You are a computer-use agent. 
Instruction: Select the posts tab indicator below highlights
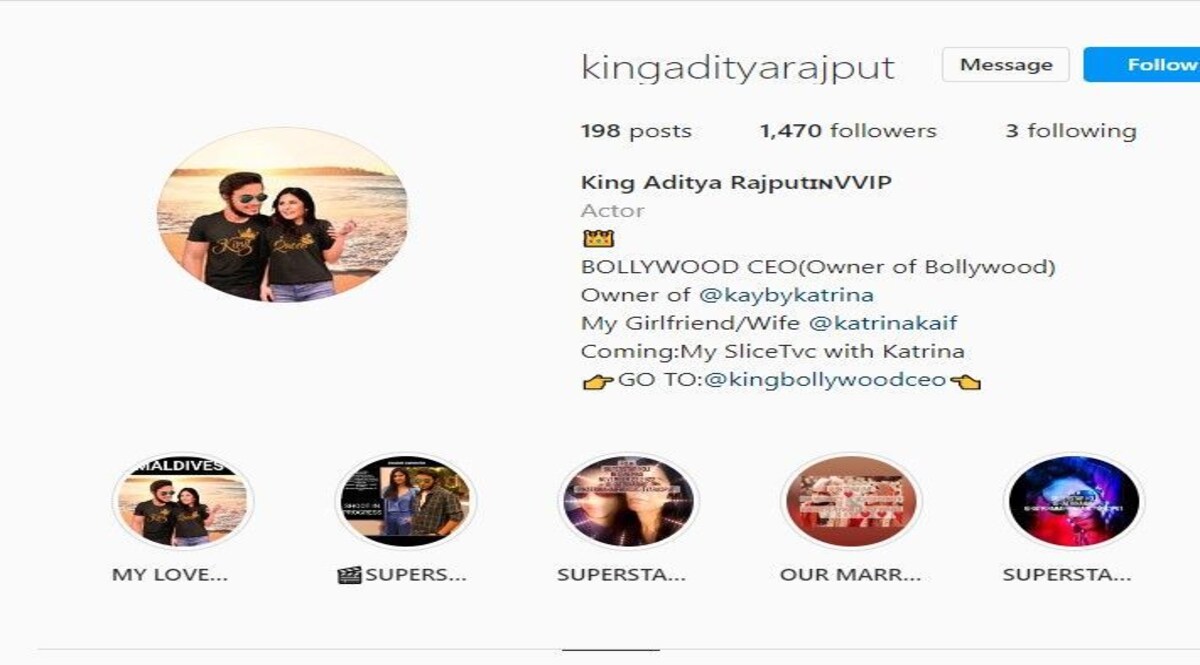pyautogui.click(x=611, y=650)
